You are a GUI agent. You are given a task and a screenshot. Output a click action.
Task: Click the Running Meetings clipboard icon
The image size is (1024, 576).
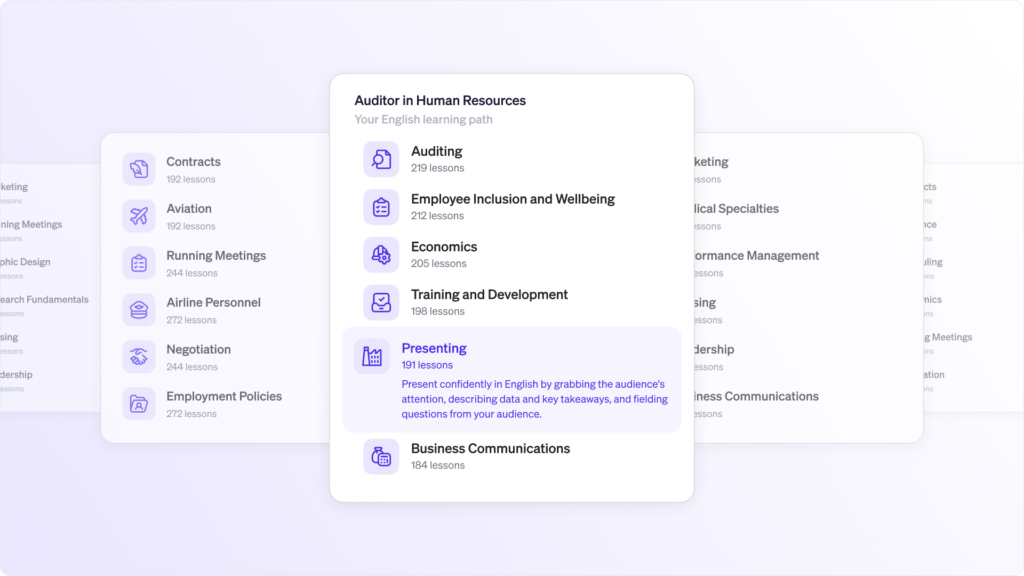pyautogui.click(x=138, y=263)
